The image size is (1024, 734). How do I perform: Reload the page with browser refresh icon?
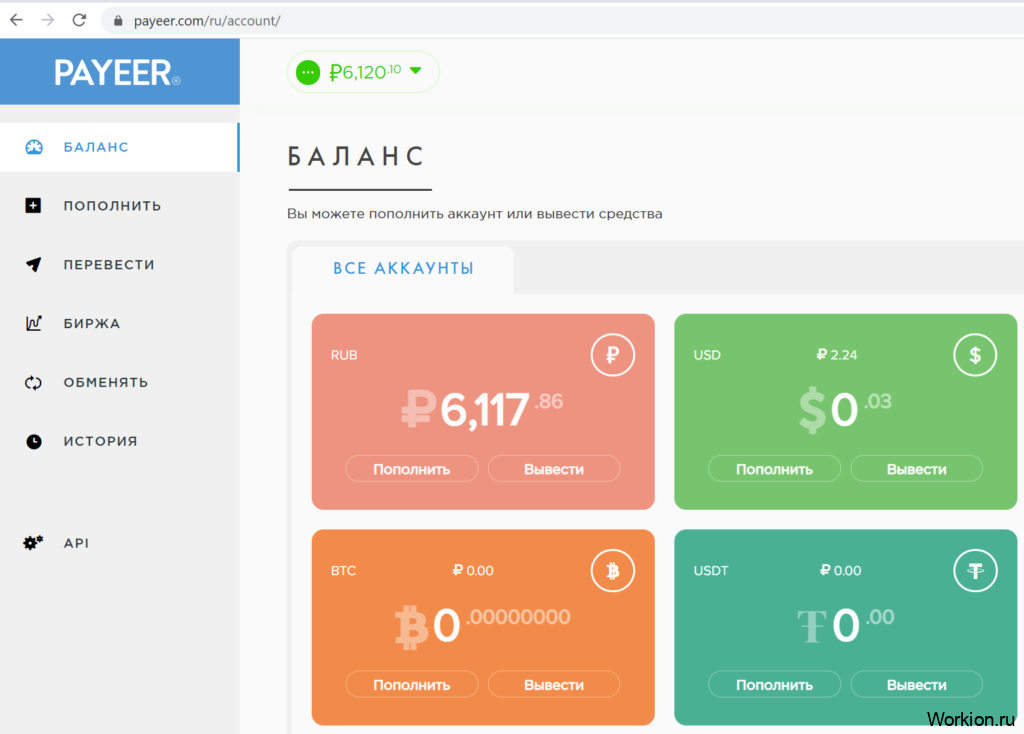pos(80,20)
